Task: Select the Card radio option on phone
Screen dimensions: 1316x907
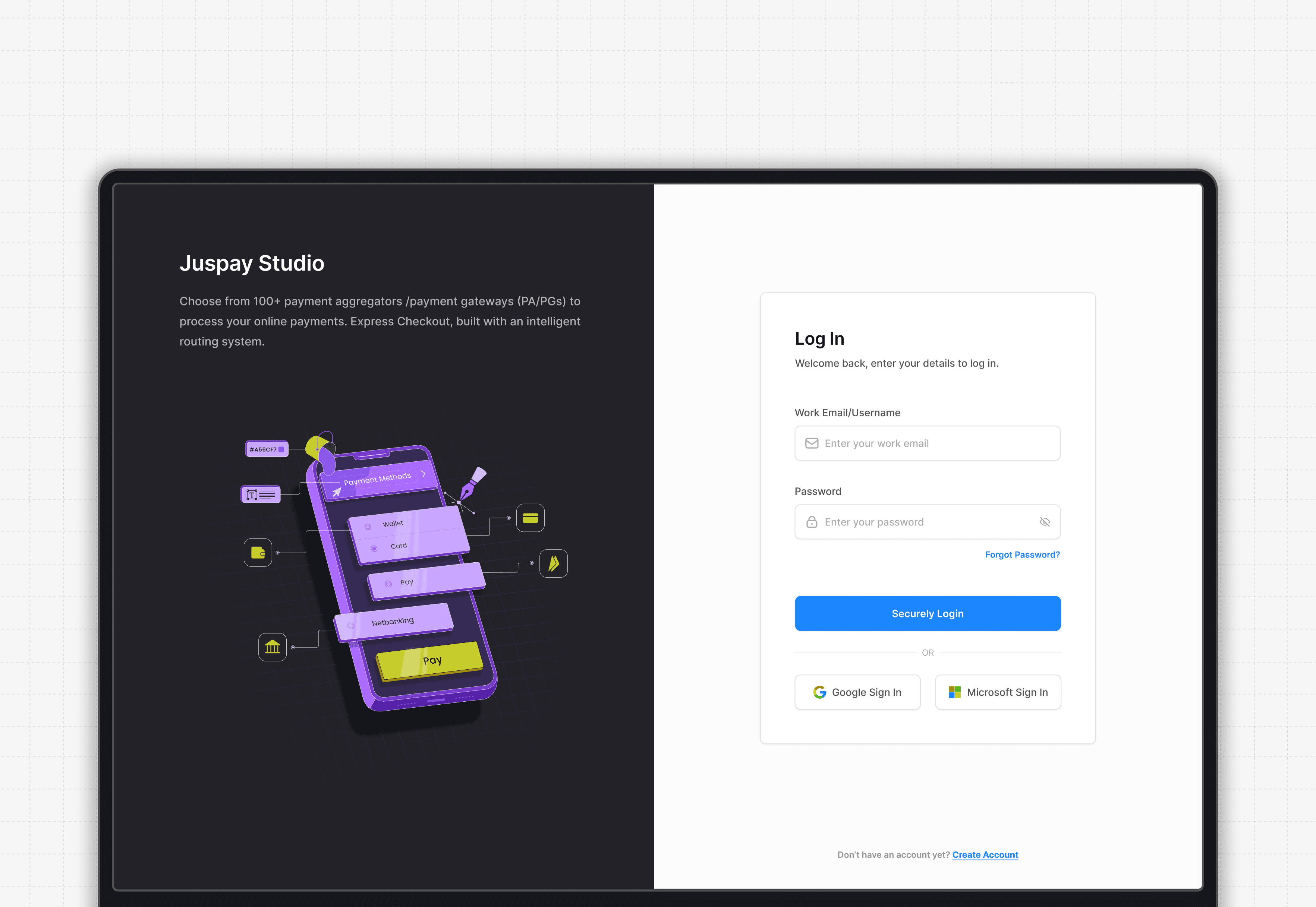Action: [374, 549]
